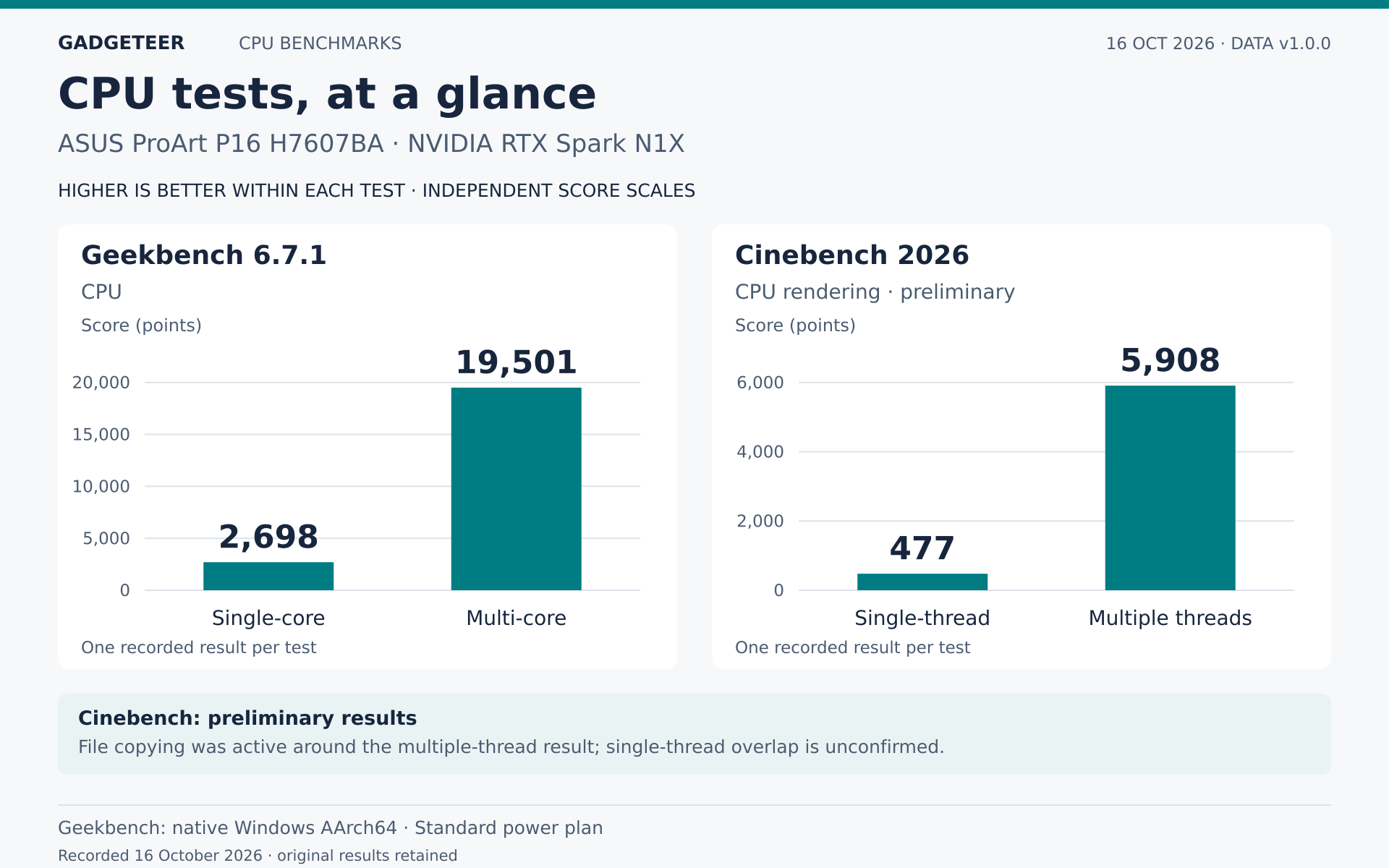
Task: Click the Multiple threads axis label
Action: tap(1170, 618)
